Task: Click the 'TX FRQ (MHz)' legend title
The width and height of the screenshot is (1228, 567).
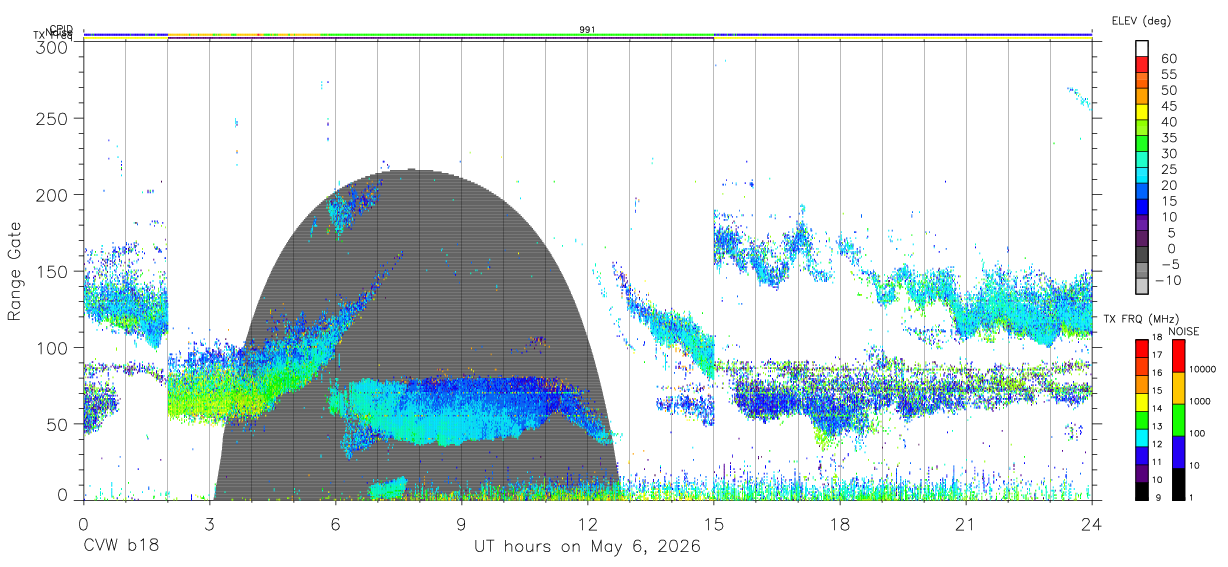Action: click(1139, 319)
